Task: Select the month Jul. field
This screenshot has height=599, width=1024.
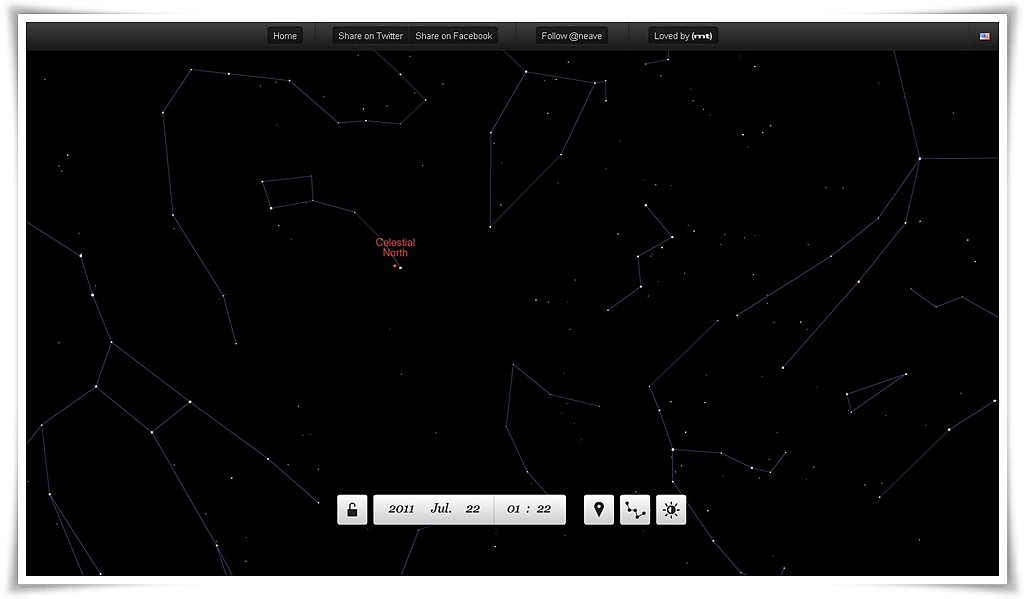Action: (441, 509)
